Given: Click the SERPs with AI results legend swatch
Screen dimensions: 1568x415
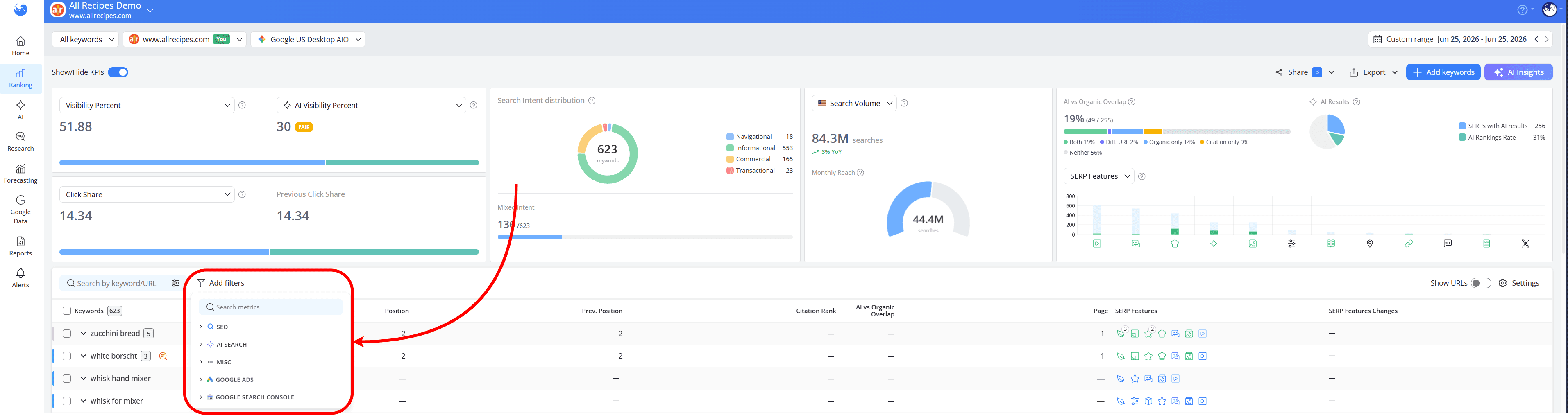Looking at the screenshot, I should (x=1462, y=126).
